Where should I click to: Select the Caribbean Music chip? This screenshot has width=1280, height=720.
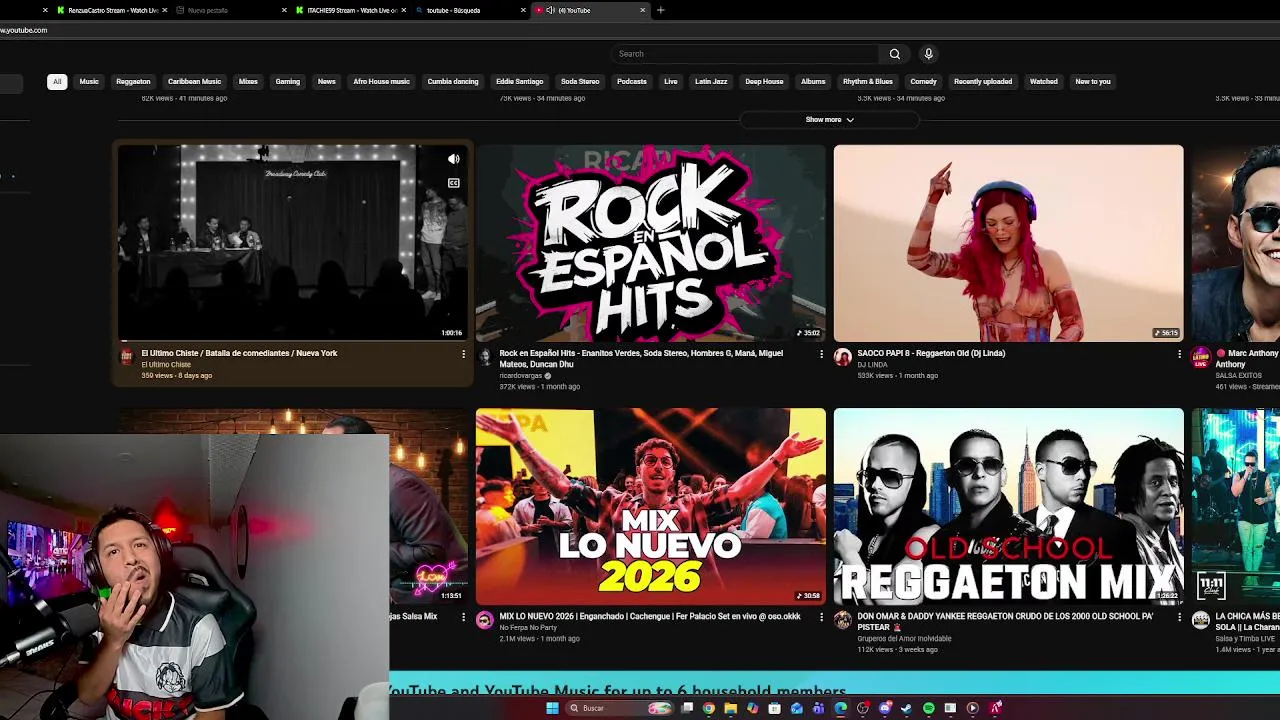pyautogui.click(x=194, y=82)
